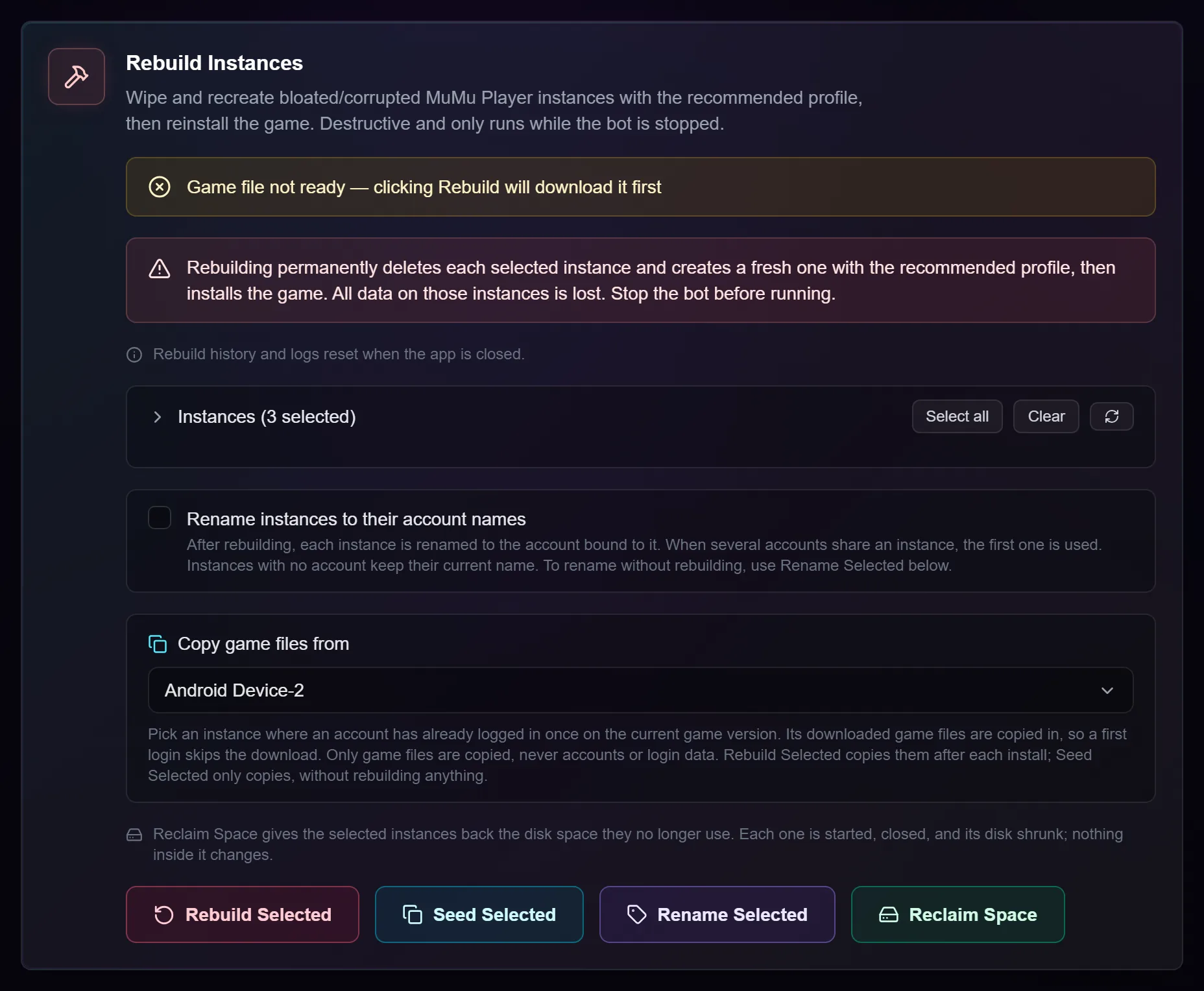Click the hammer icon beside Rebuild Instances

(x=77, y=77)
